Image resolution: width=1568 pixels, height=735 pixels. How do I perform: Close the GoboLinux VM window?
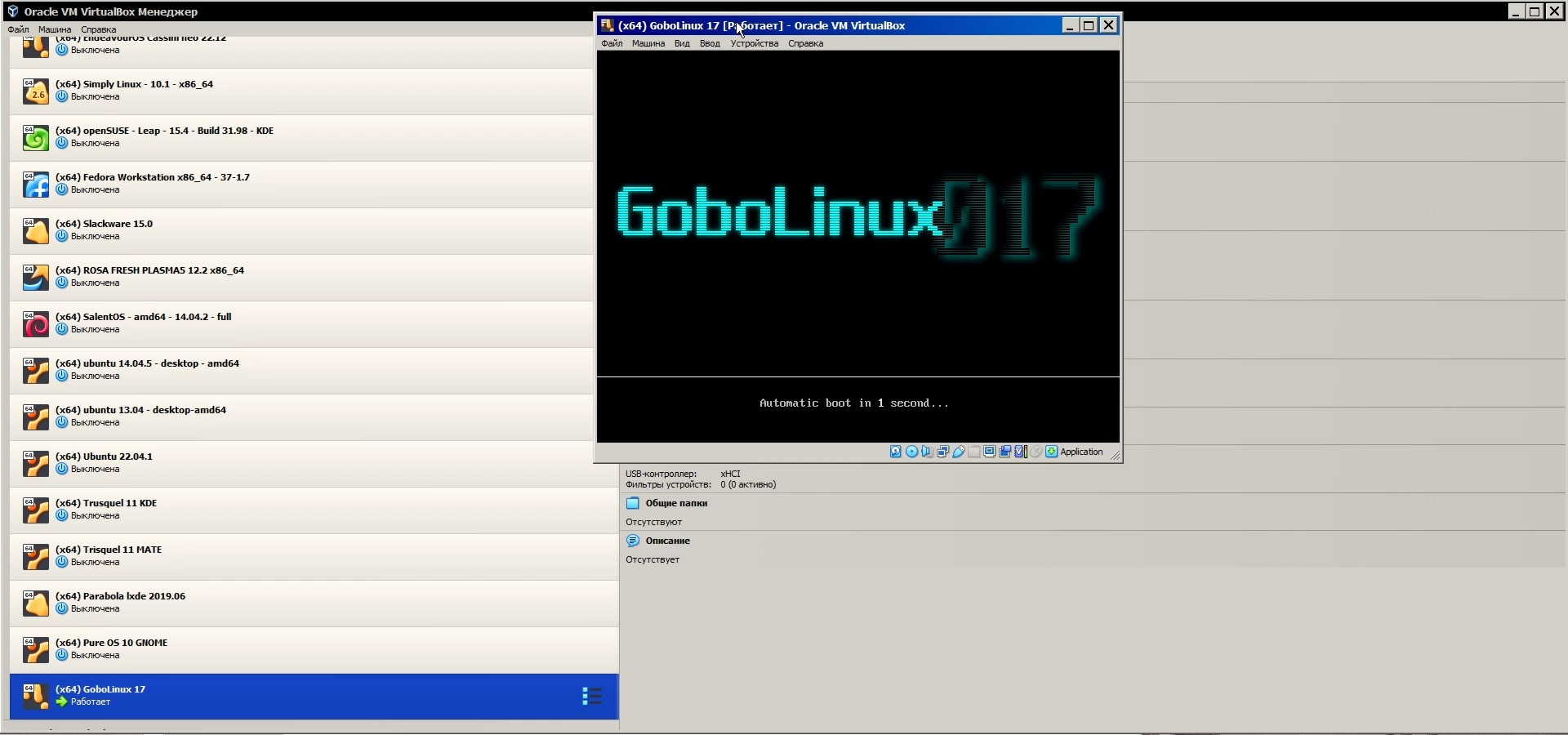coord(1108,25)
